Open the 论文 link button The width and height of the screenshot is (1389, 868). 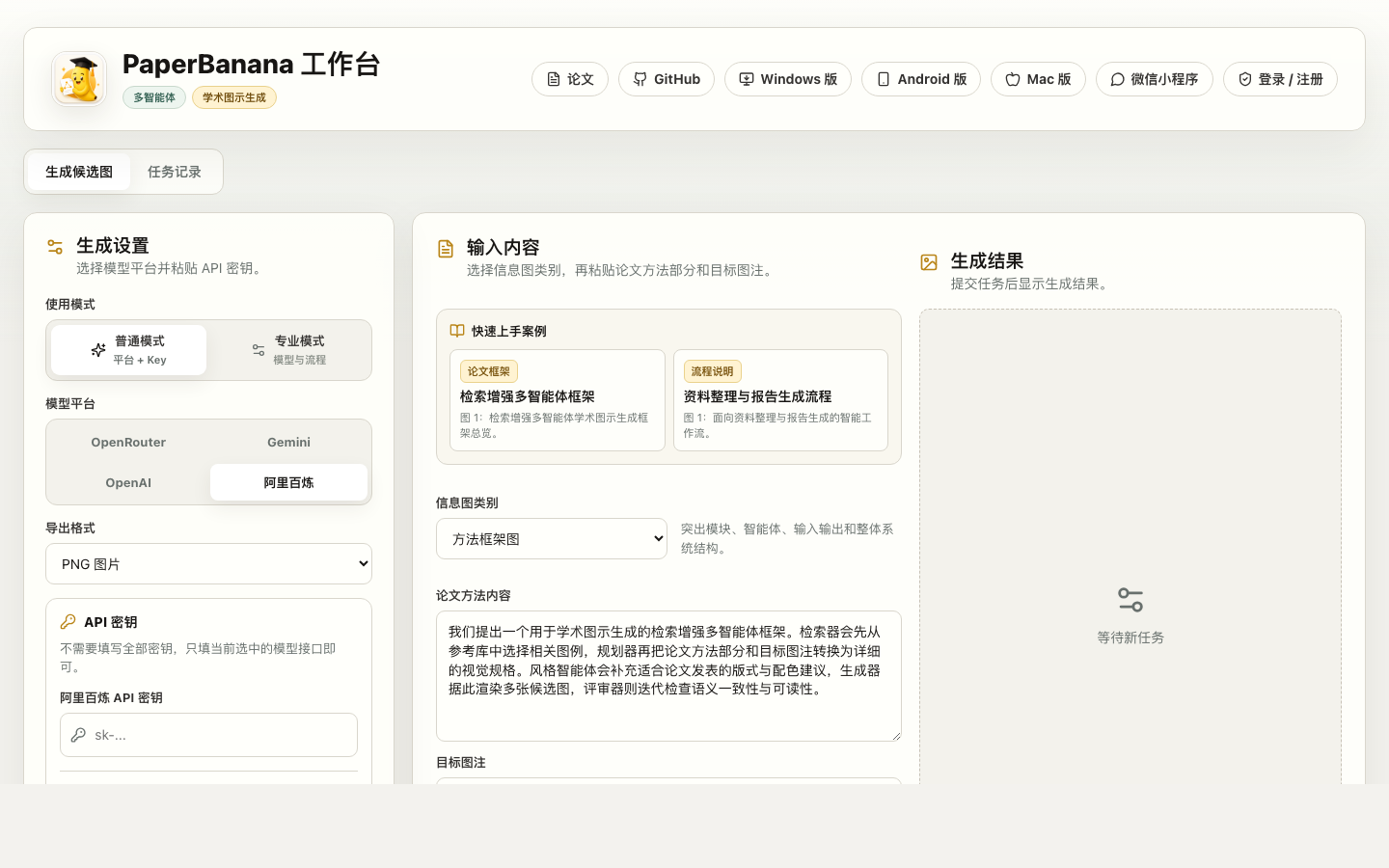(x=570, y=79)
